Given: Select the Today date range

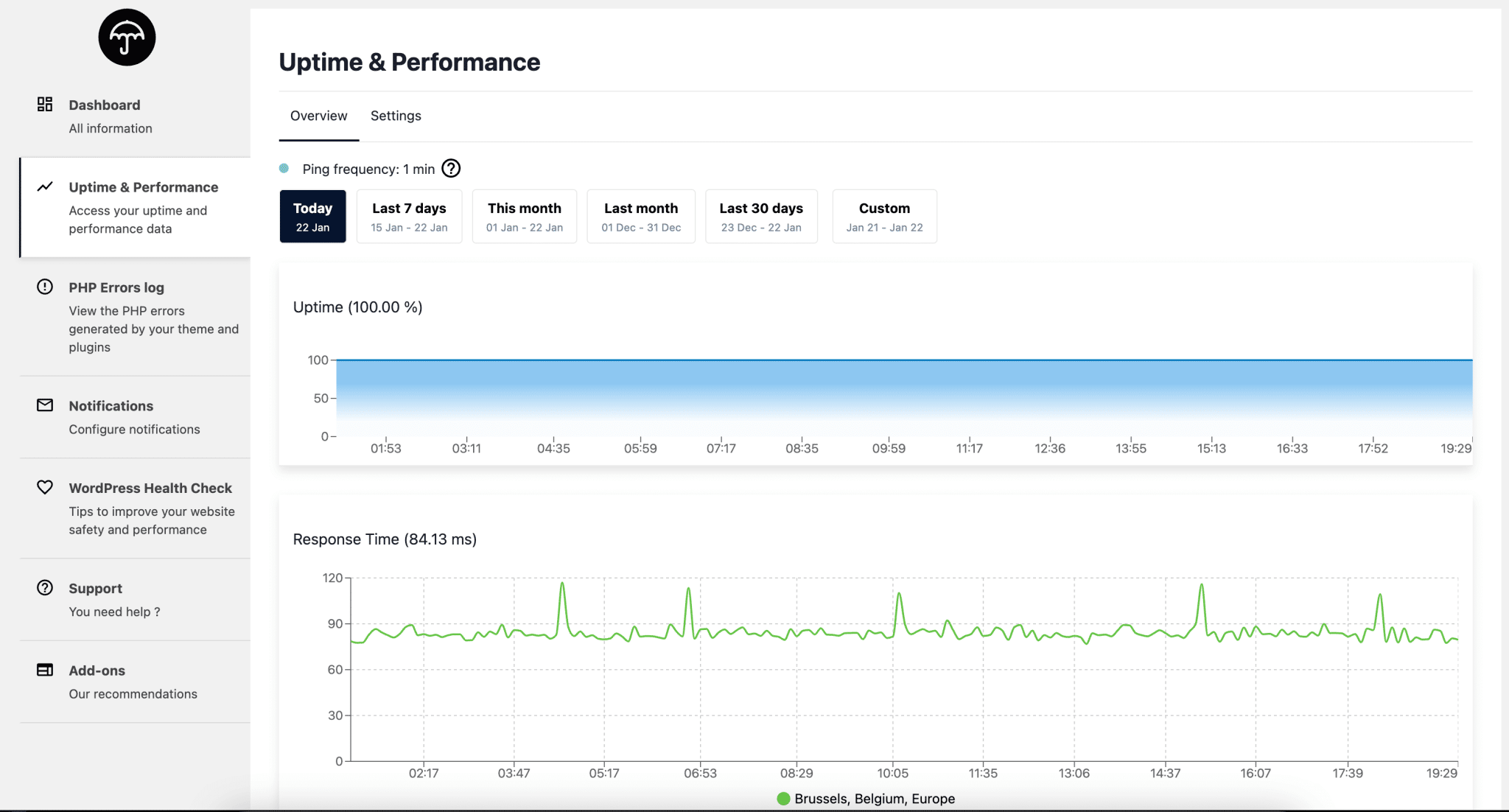Looking at the screenshot, I should coord(312,217).
